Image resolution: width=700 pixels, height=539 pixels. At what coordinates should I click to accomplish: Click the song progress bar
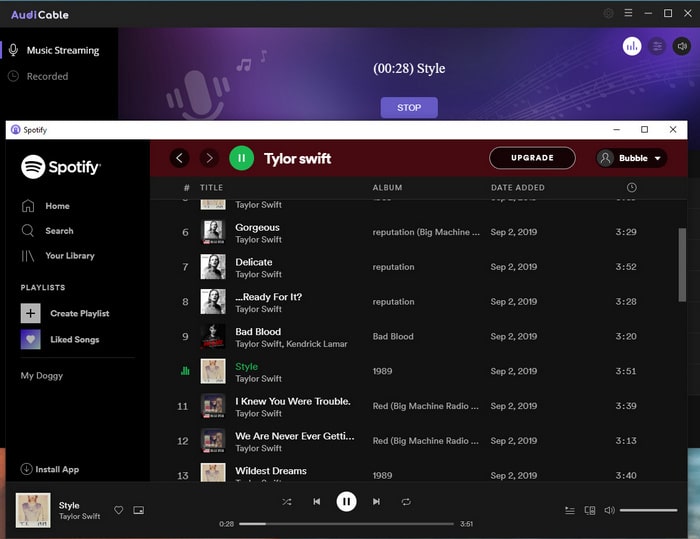coord(346,523)
